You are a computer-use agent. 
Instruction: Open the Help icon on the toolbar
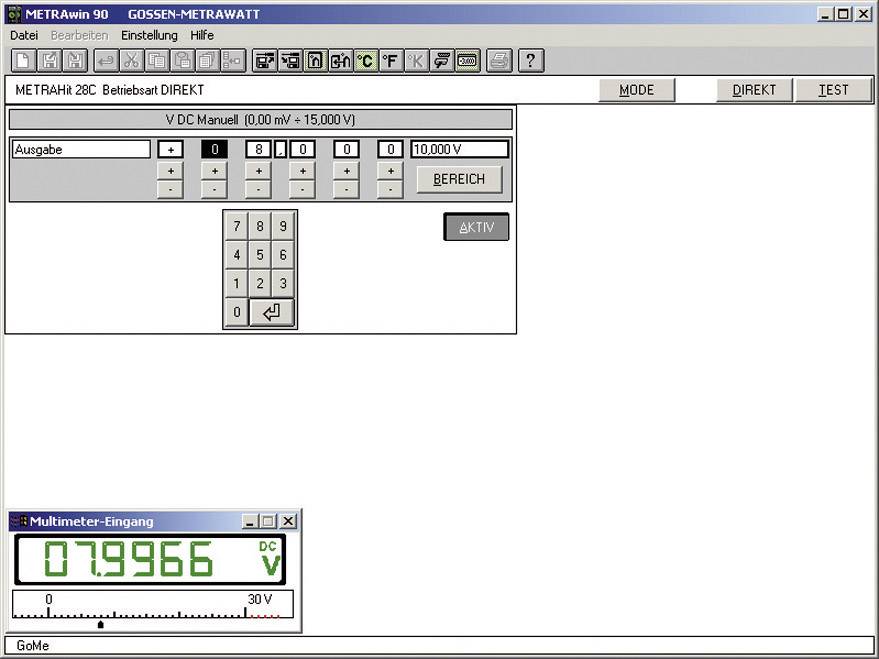(530, 60)
